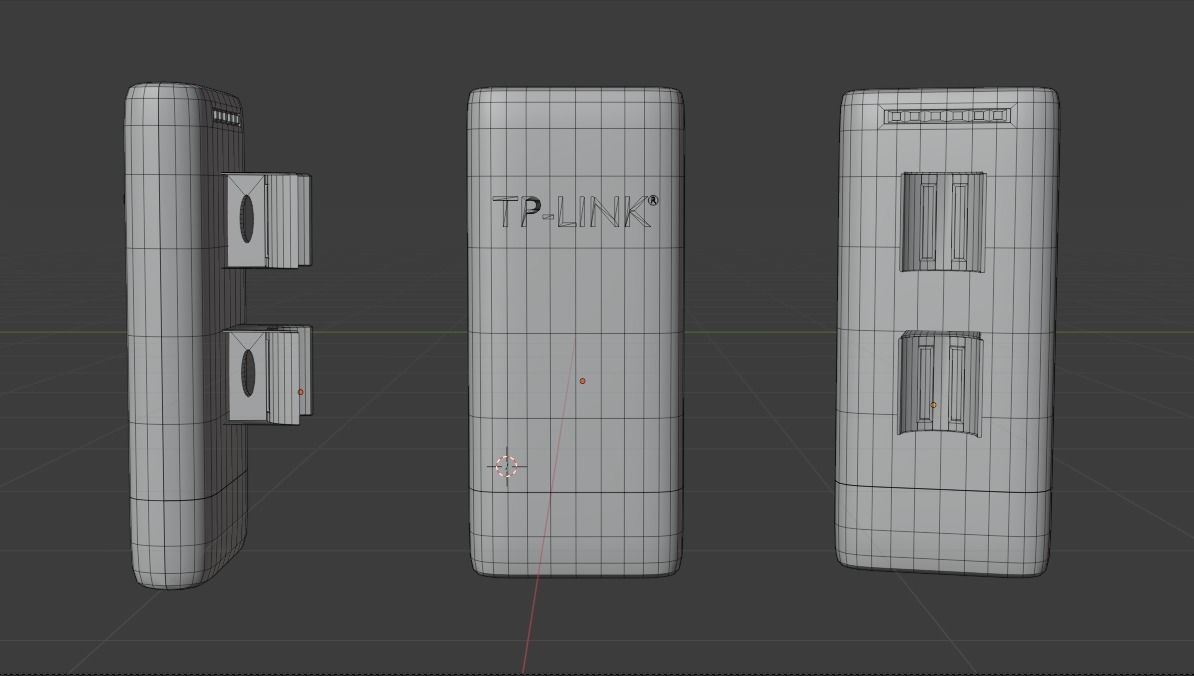Click the lower slot block on the back-view model

pos(940,384)
